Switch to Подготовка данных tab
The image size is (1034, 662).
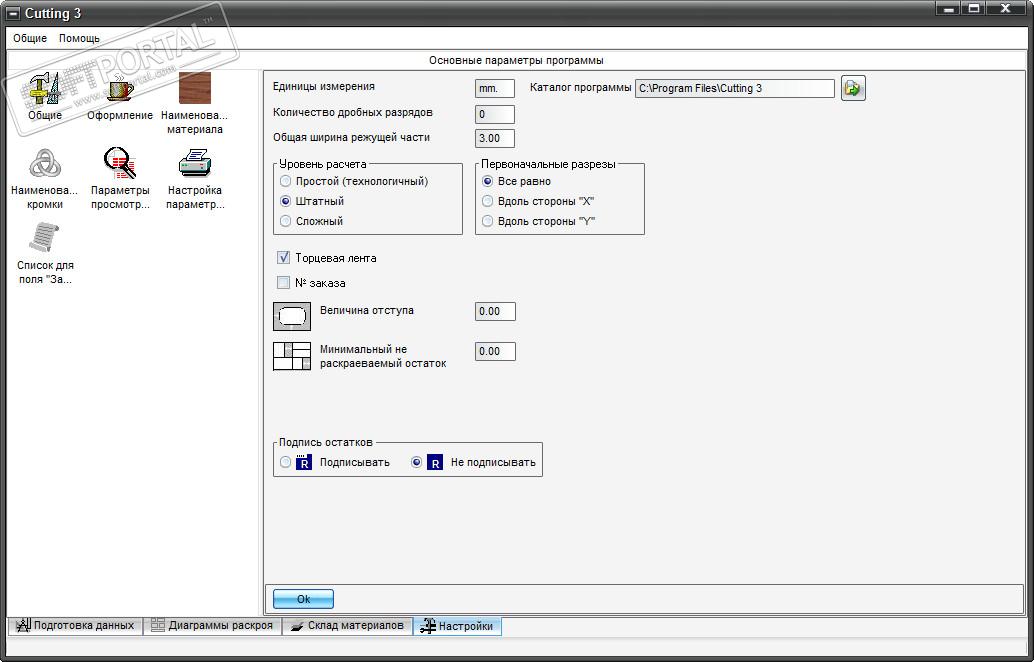pos(75,626)
